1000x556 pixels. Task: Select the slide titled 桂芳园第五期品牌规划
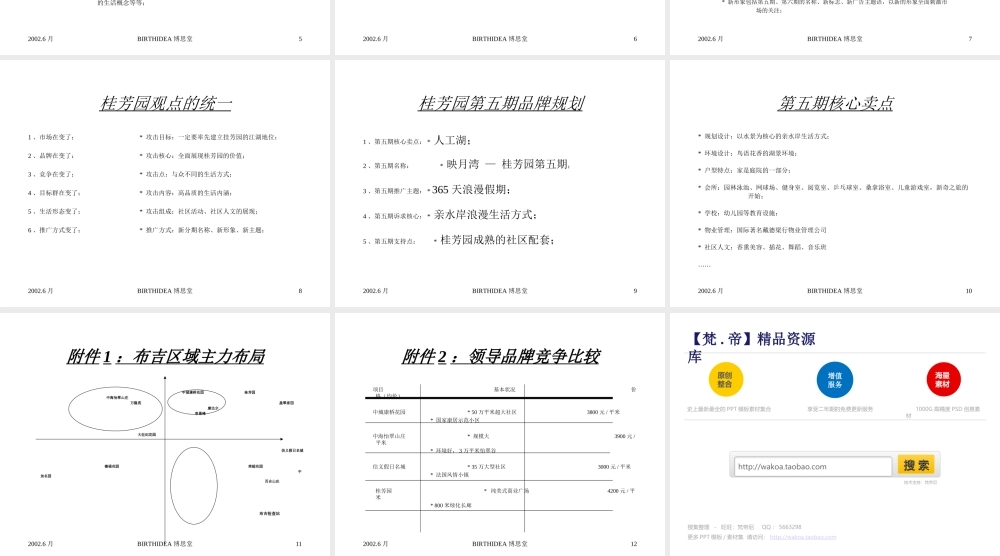coord(500,184)
